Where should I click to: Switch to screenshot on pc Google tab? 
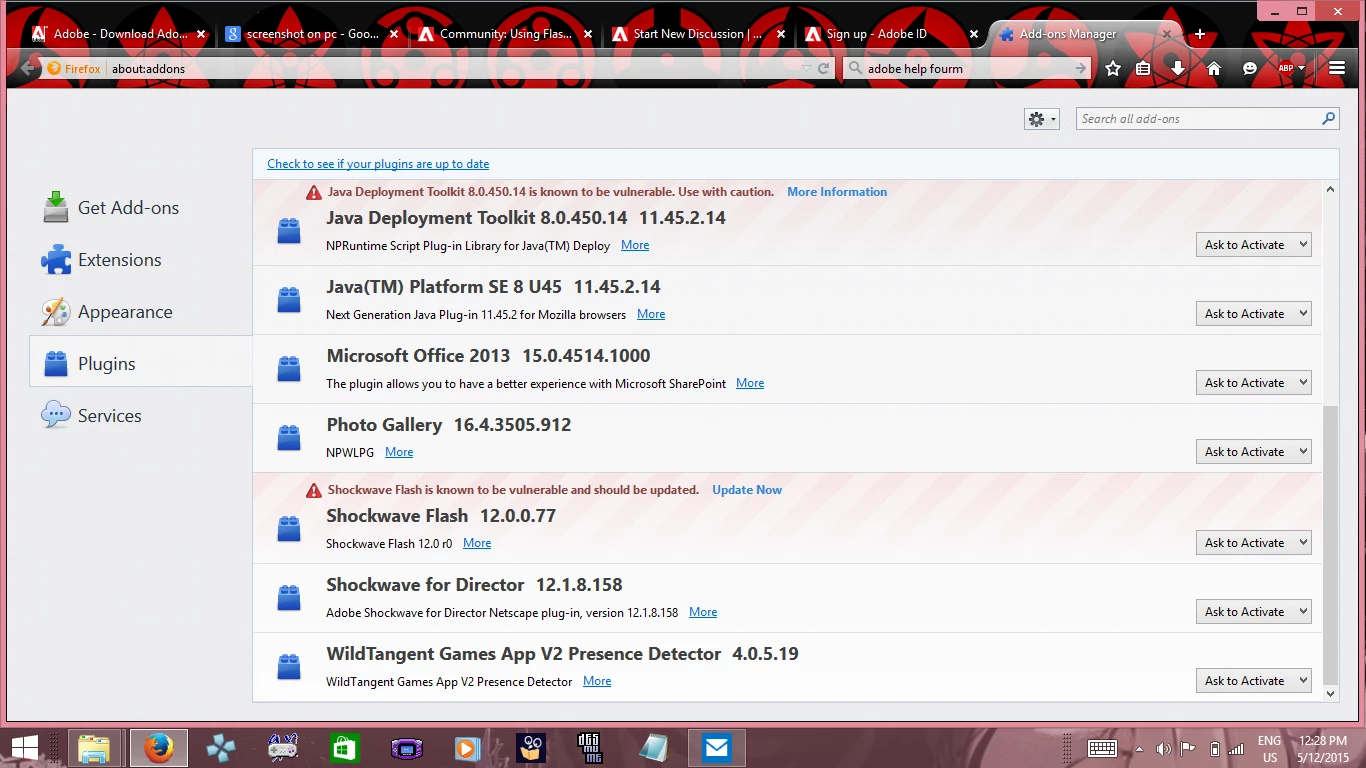tap(311, 34)
